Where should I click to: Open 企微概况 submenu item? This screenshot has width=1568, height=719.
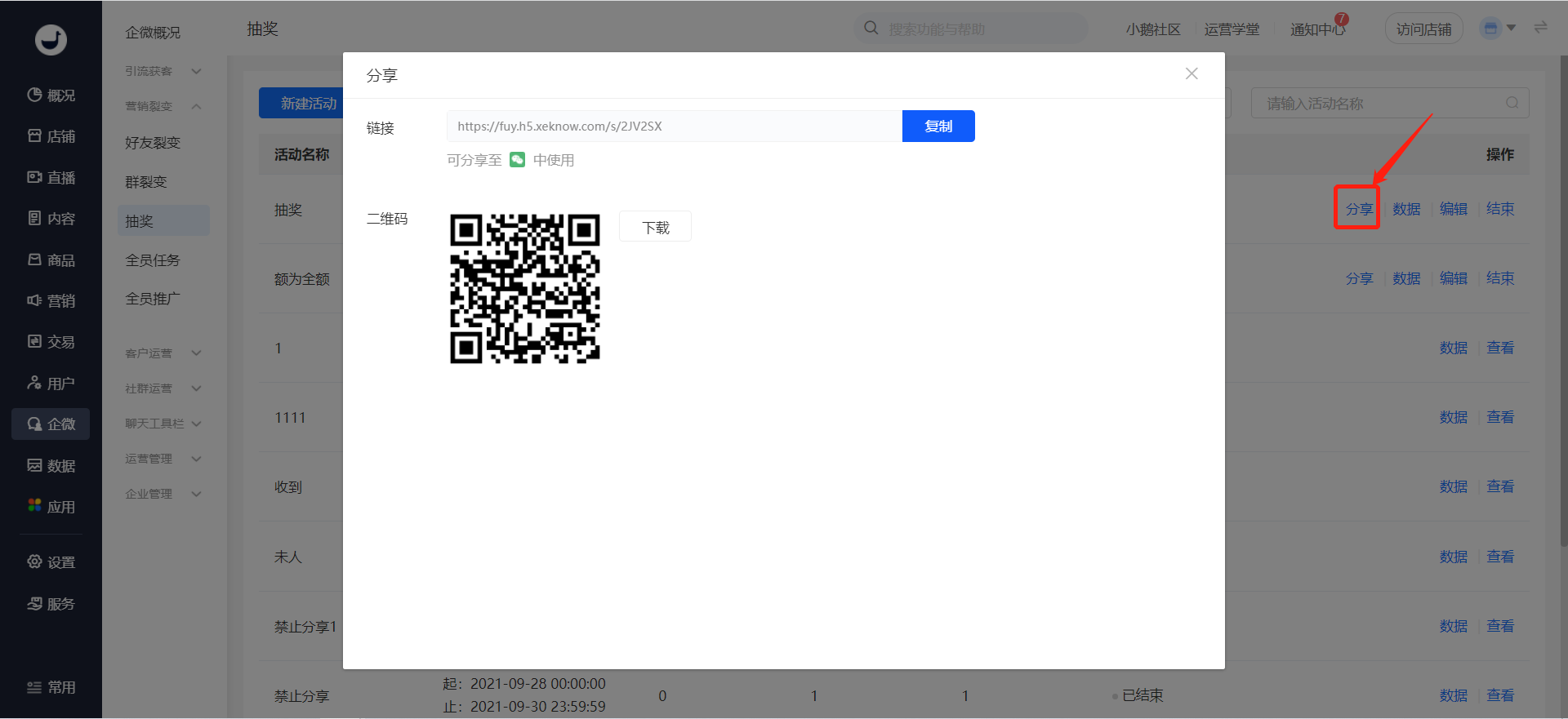[153, 33]
